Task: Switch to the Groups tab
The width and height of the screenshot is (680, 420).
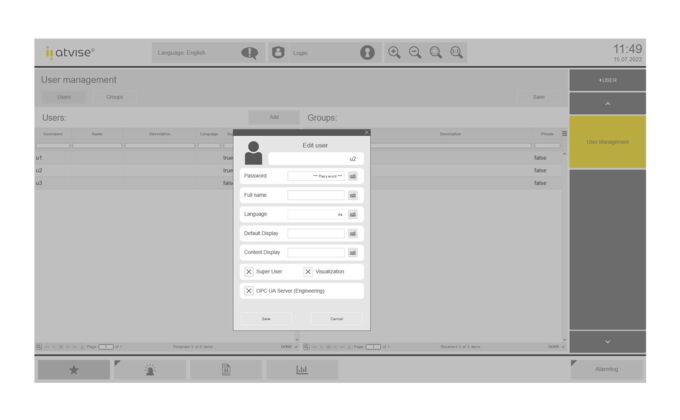Action: pyautogui.click(x=115, y=97)
